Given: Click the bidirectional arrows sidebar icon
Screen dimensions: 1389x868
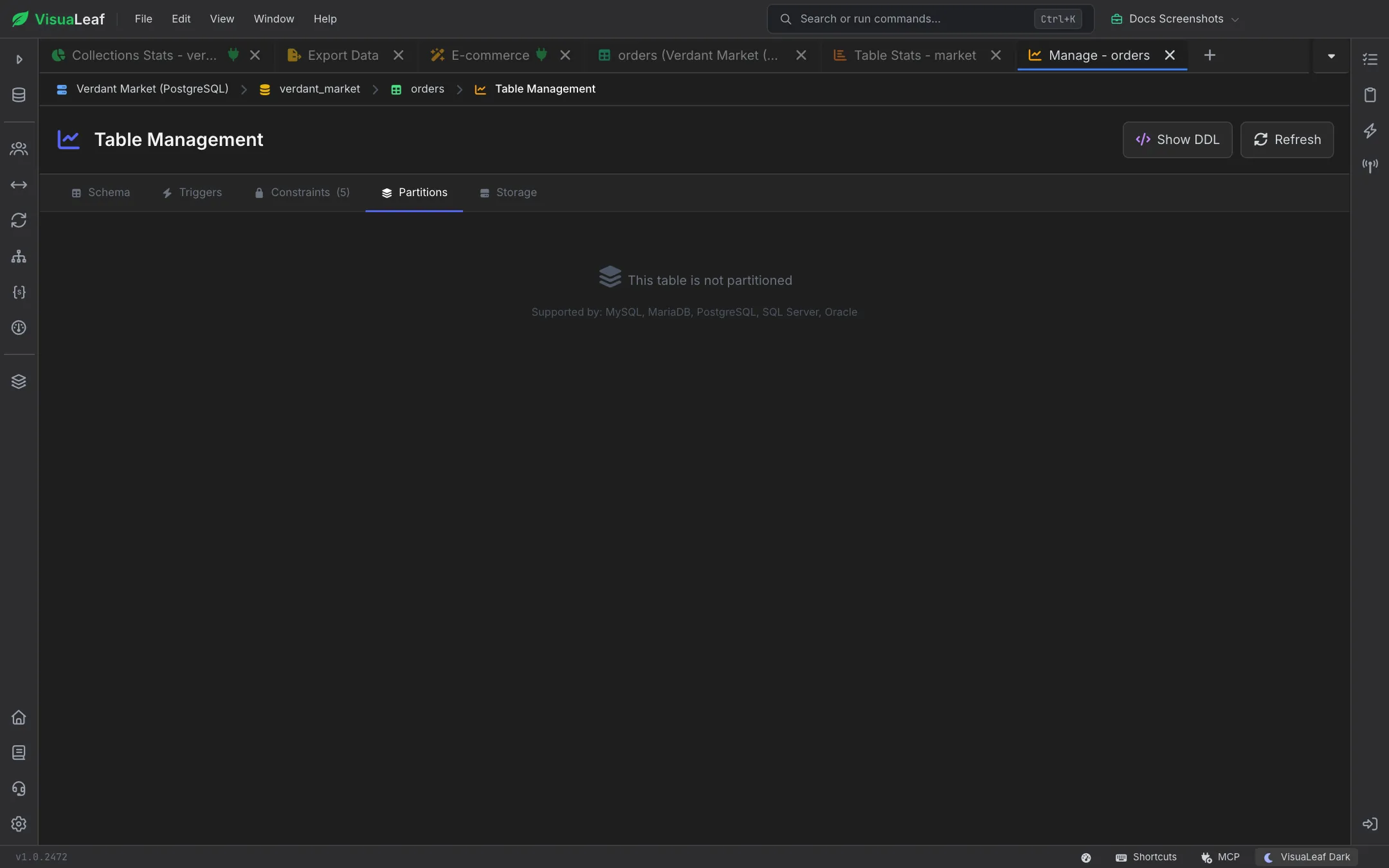Looking at the screenshot, I should [19, 185].
